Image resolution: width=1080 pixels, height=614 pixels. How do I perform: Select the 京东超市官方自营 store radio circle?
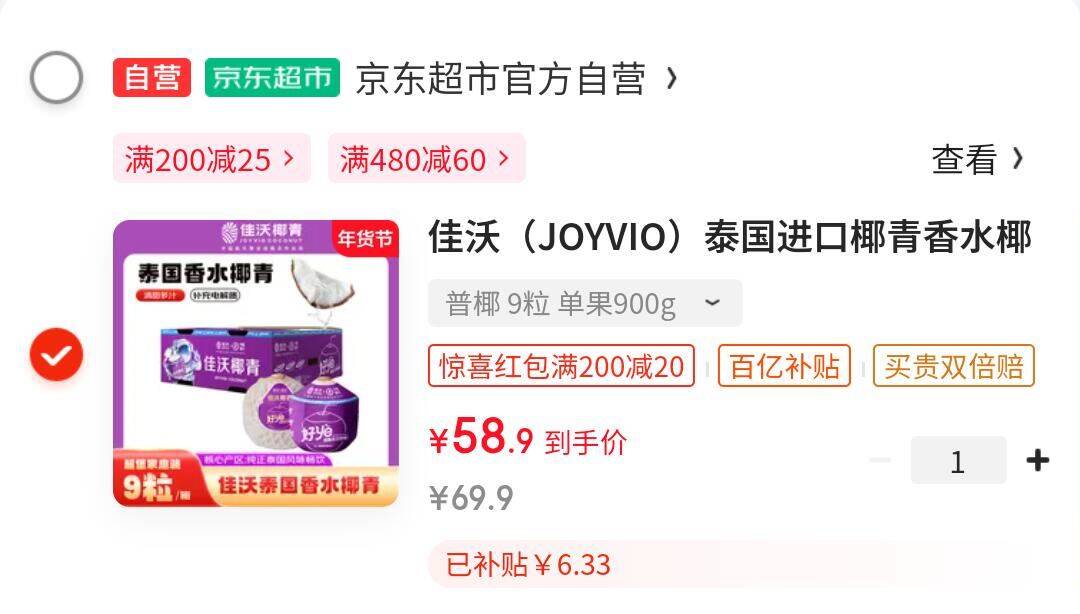tap(56, 77)
